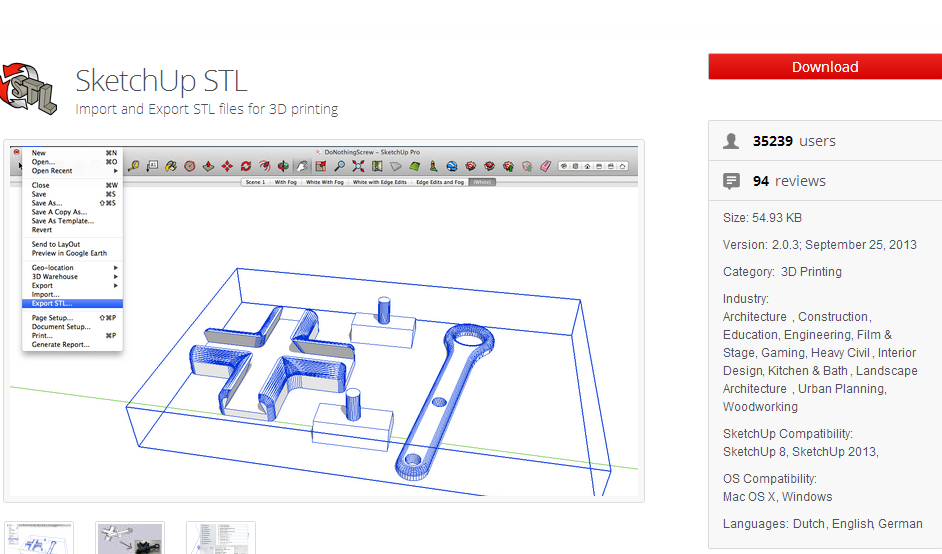Expand the 3D Warehouse submenu
This screenshot has height=554, width=942.
(x=72, y=276)
